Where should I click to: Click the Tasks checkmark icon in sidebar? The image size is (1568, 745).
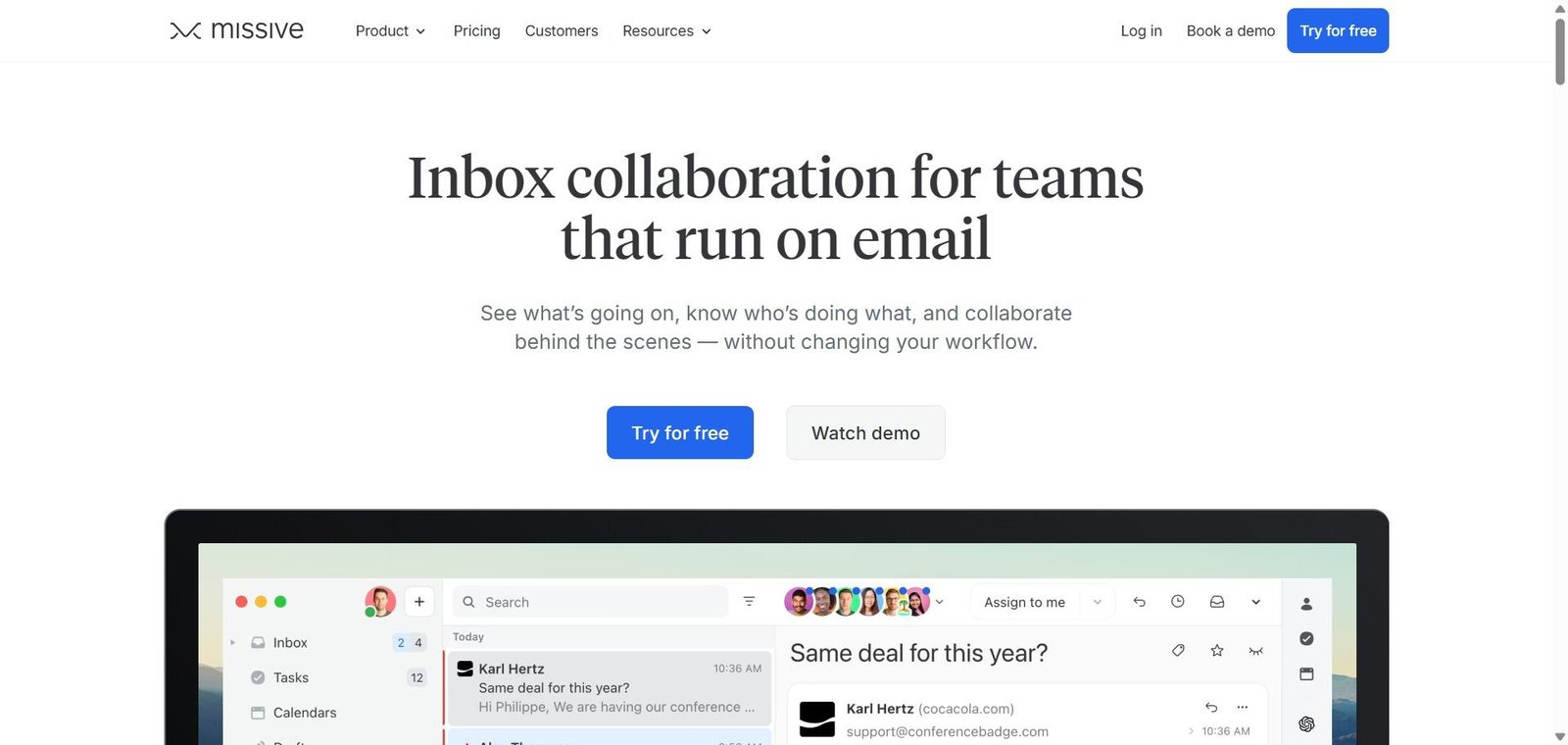pyautogui.click(x=258, y=677)
